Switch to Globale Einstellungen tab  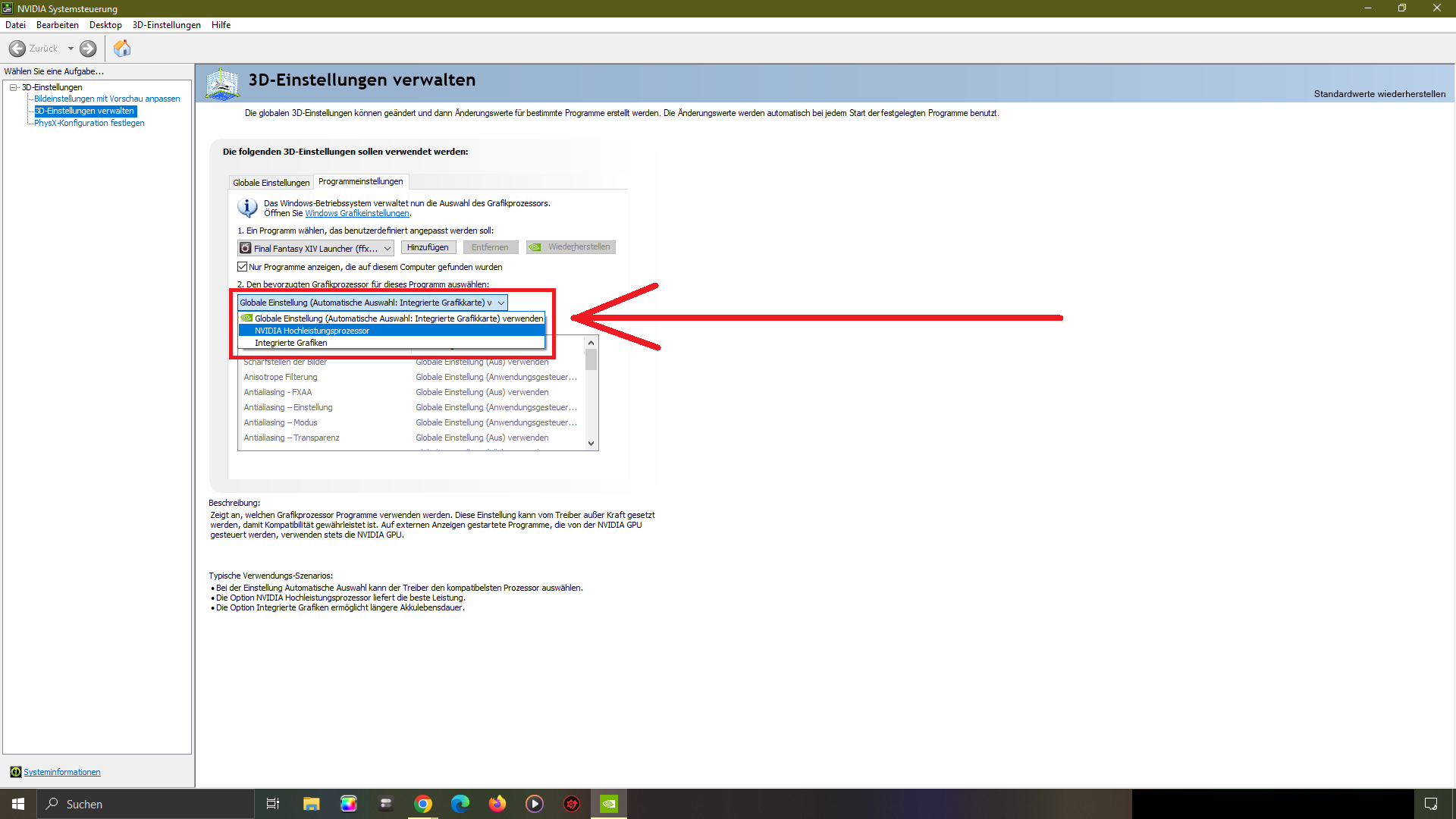[x=271, y=183]
